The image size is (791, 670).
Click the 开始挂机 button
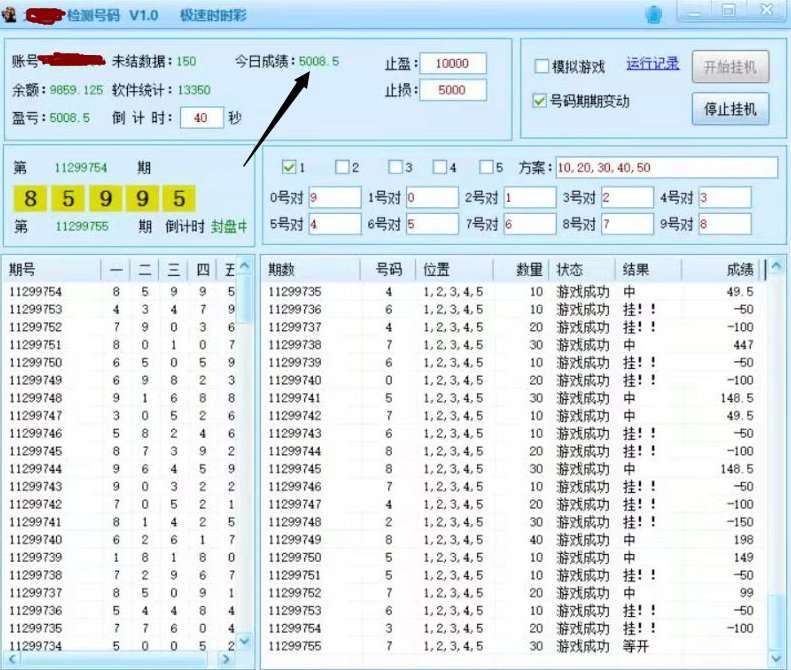[x=730, y=66]
